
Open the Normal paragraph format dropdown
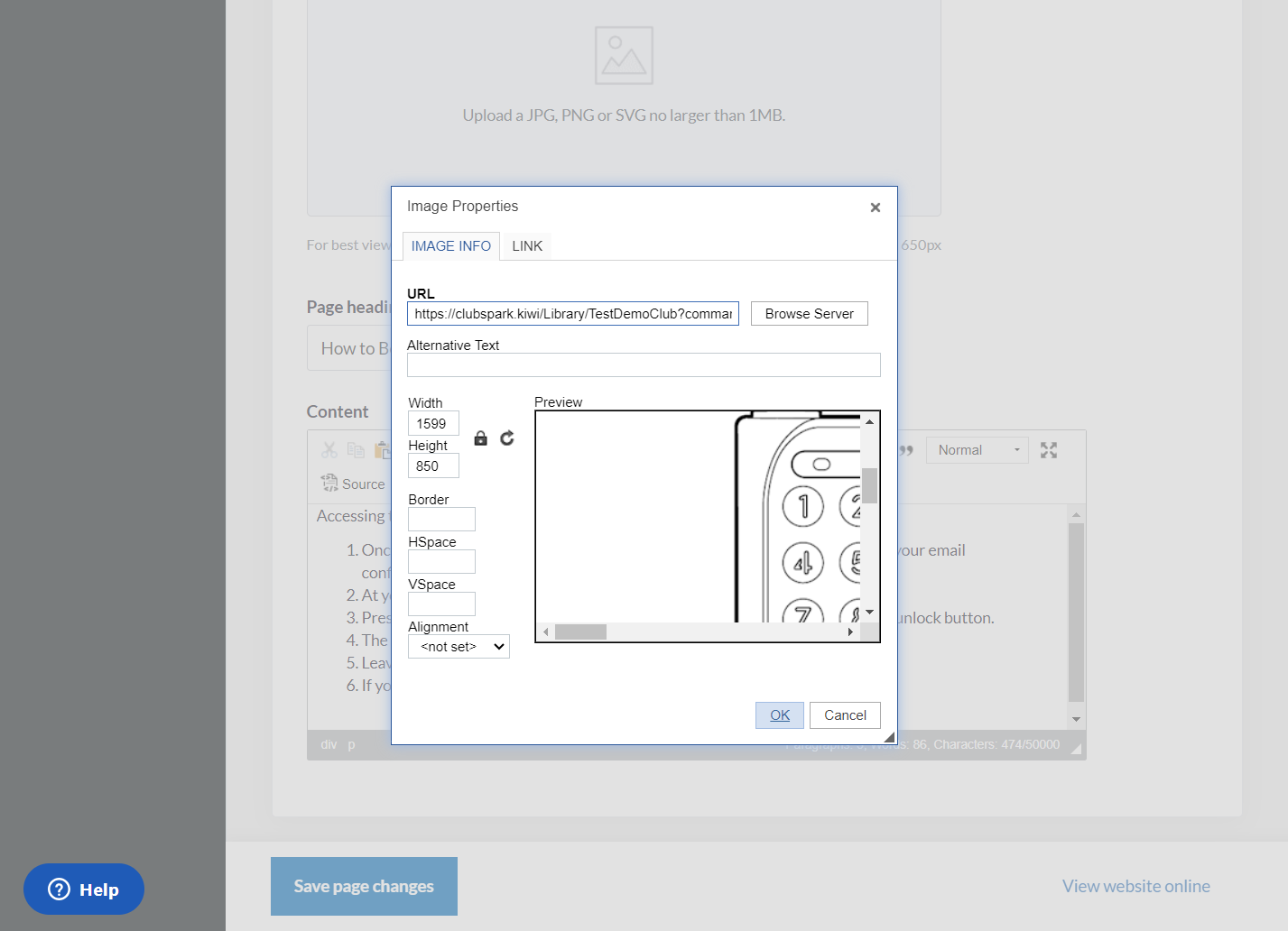click(x=978, y=450)
